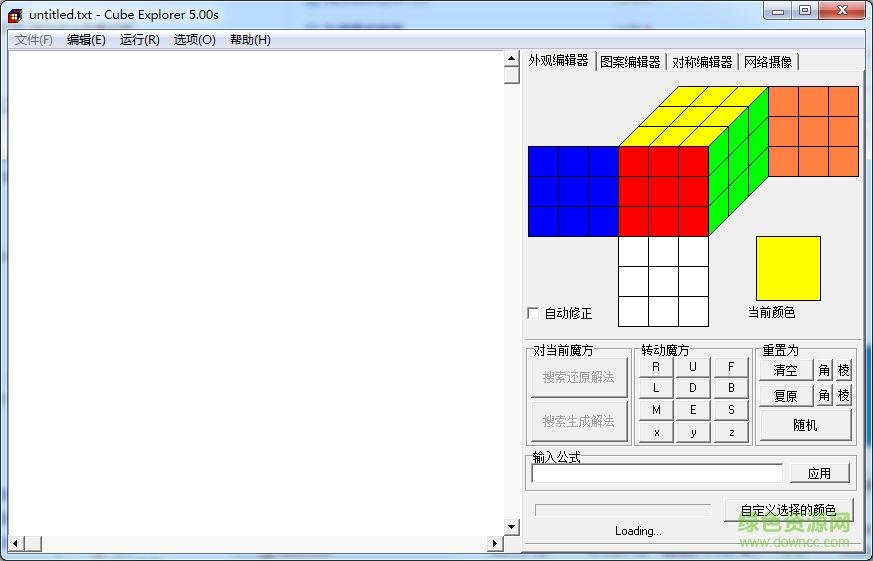Viewport: 873px width, 561px height.
Task: Enable the 自动修正 checkbox
Action: (533, 313)
